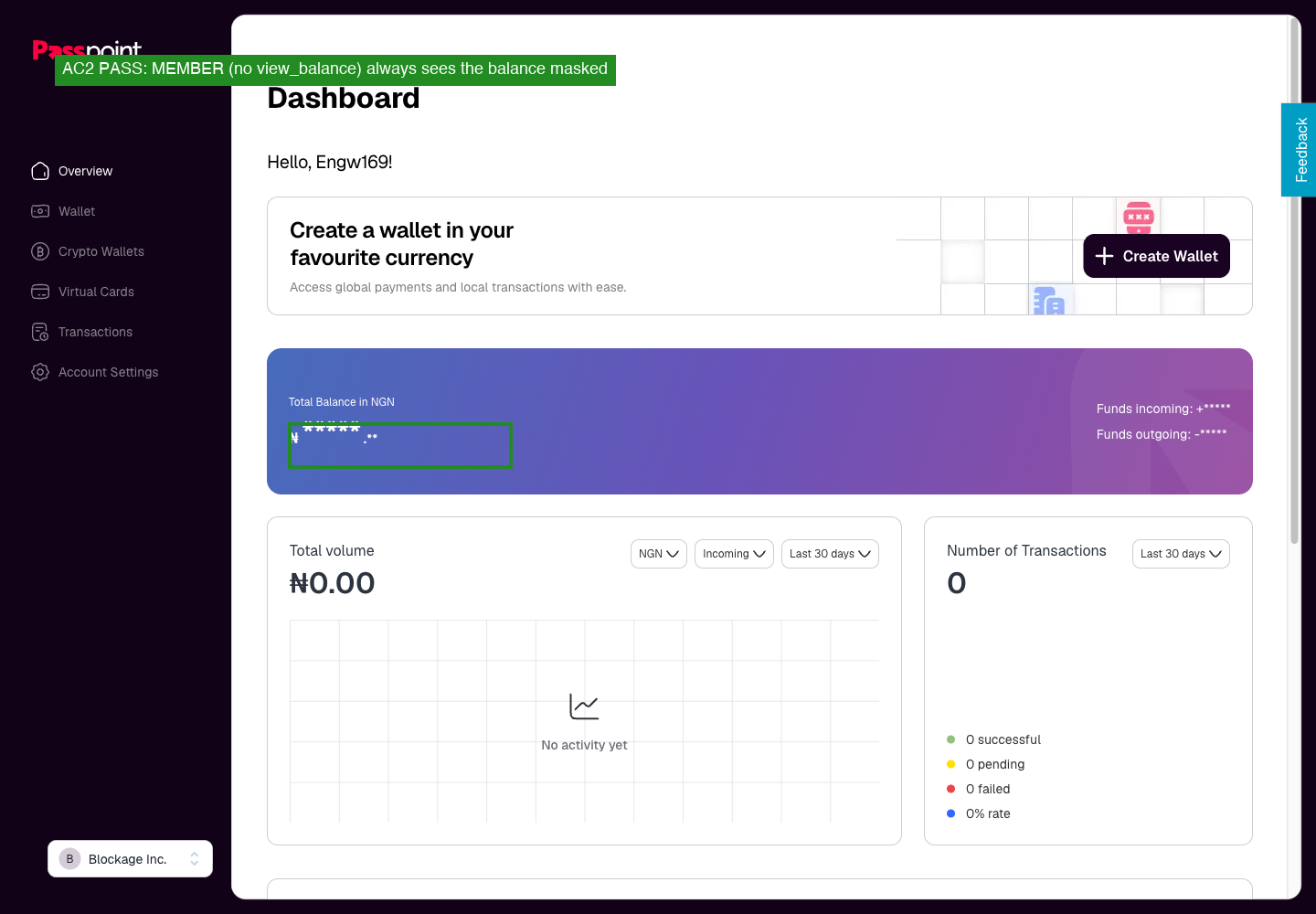1316x914 pixels.
Task: Click the Hello, Engw169! greeting
Action: (x=330, y=162)
